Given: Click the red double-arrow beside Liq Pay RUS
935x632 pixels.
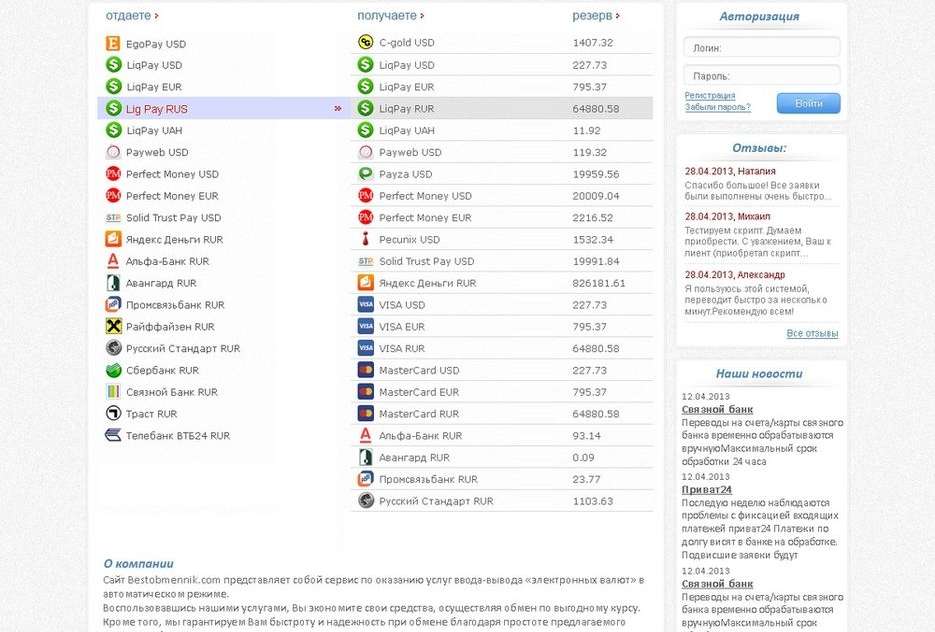Looking at the screenshot, I should [x=338, y=109].
